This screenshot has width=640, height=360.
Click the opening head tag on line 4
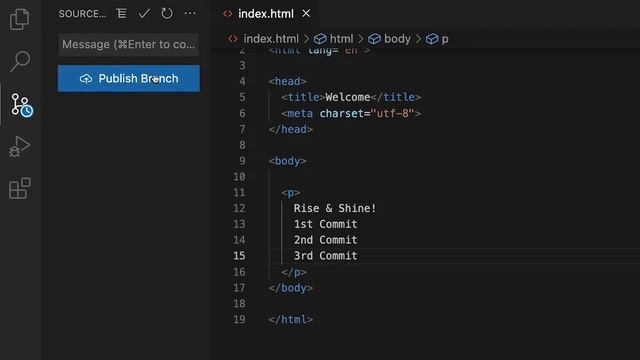click(x=287, y=81)
